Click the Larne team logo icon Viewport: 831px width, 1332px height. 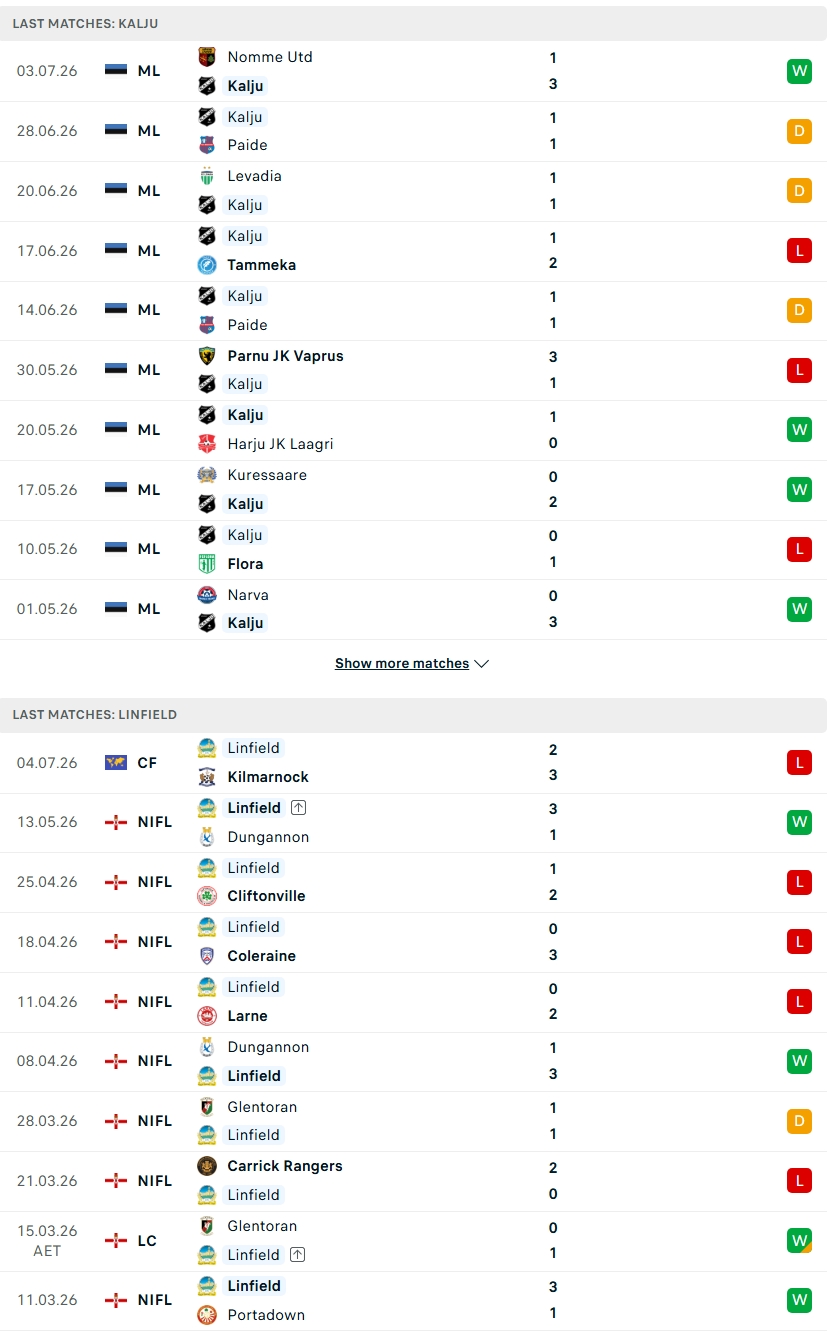pos(207,1016)
